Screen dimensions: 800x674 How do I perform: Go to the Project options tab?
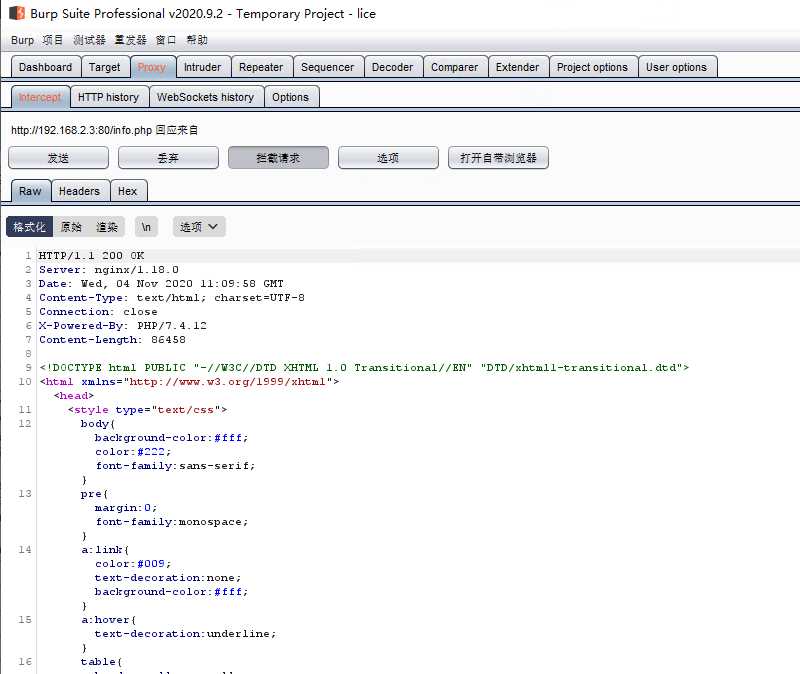(592, 67)
